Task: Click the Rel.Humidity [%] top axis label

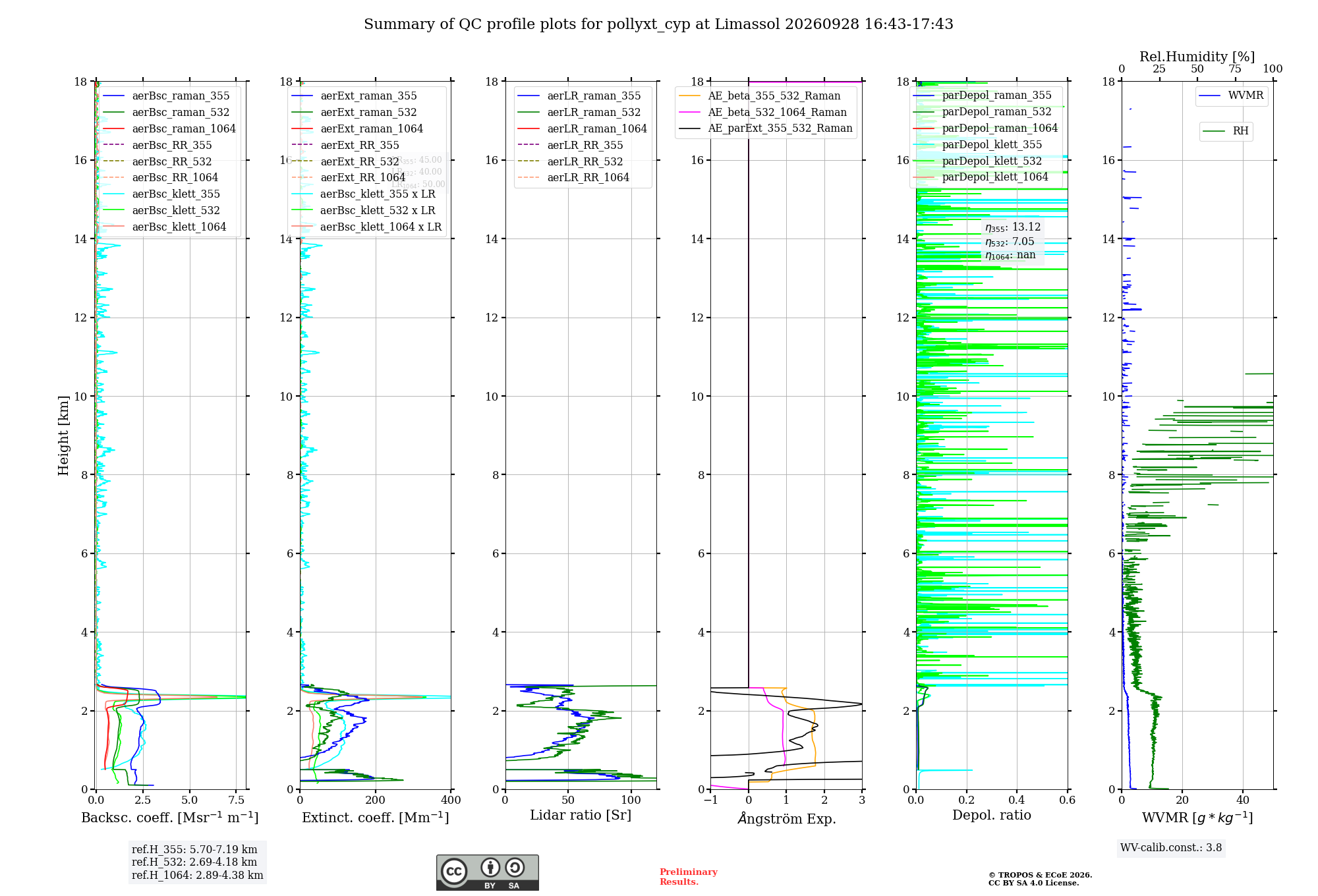Action: (x=1197, y=57)
